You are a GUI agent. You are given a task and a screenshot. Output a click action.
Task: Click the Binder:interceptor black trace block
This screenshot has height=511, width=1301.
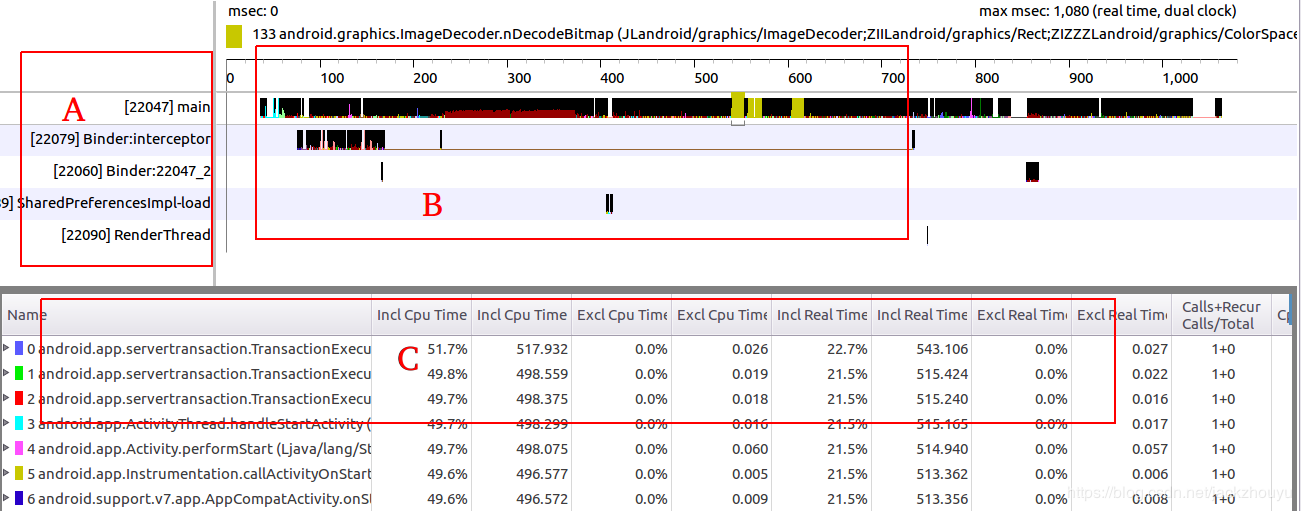(341, 140)
